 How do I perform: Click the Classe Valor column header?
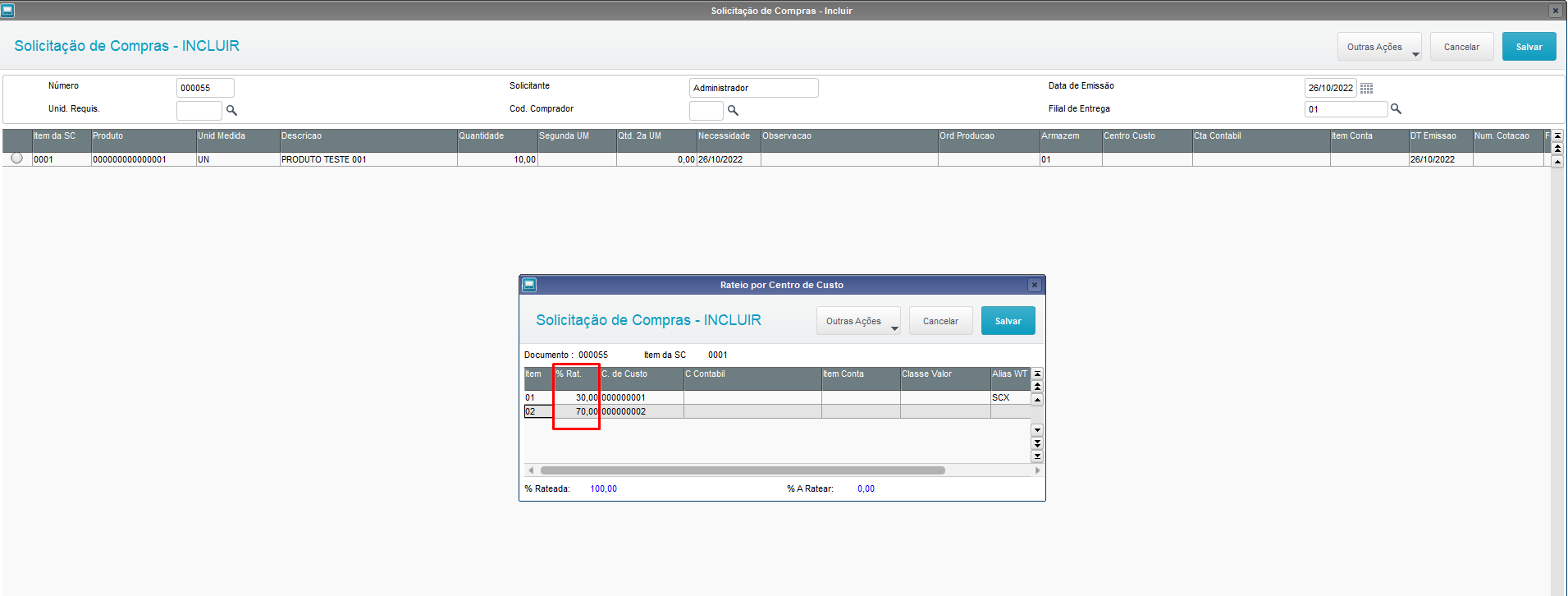(945, 378)
